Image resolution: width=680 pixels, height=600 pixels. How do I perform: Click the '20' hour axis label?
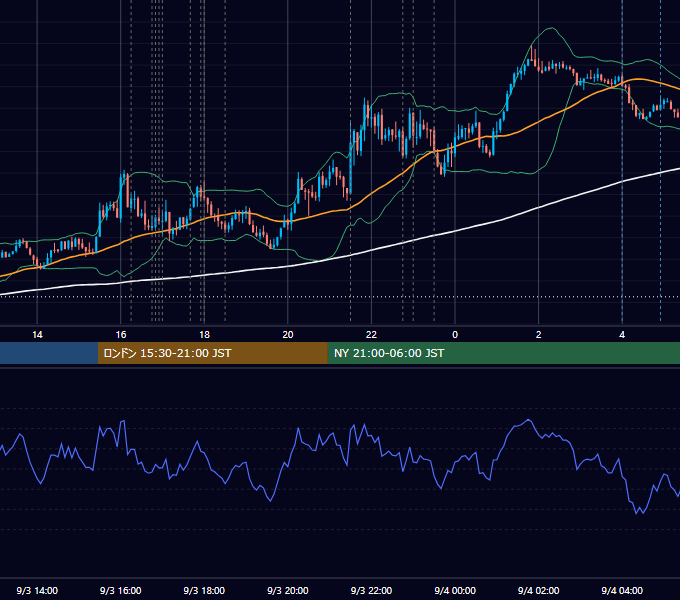[288, 335]
